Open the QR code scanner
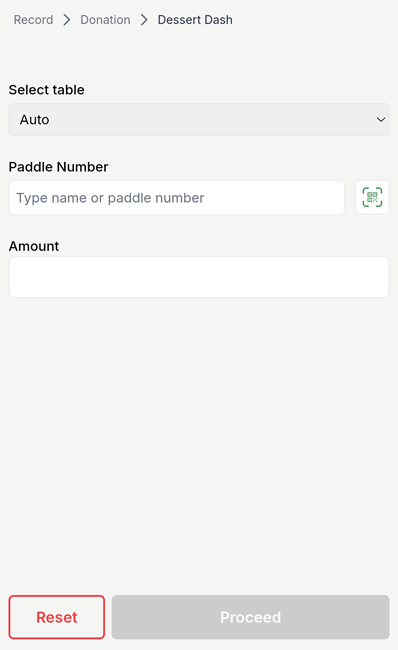 (372, 197)
